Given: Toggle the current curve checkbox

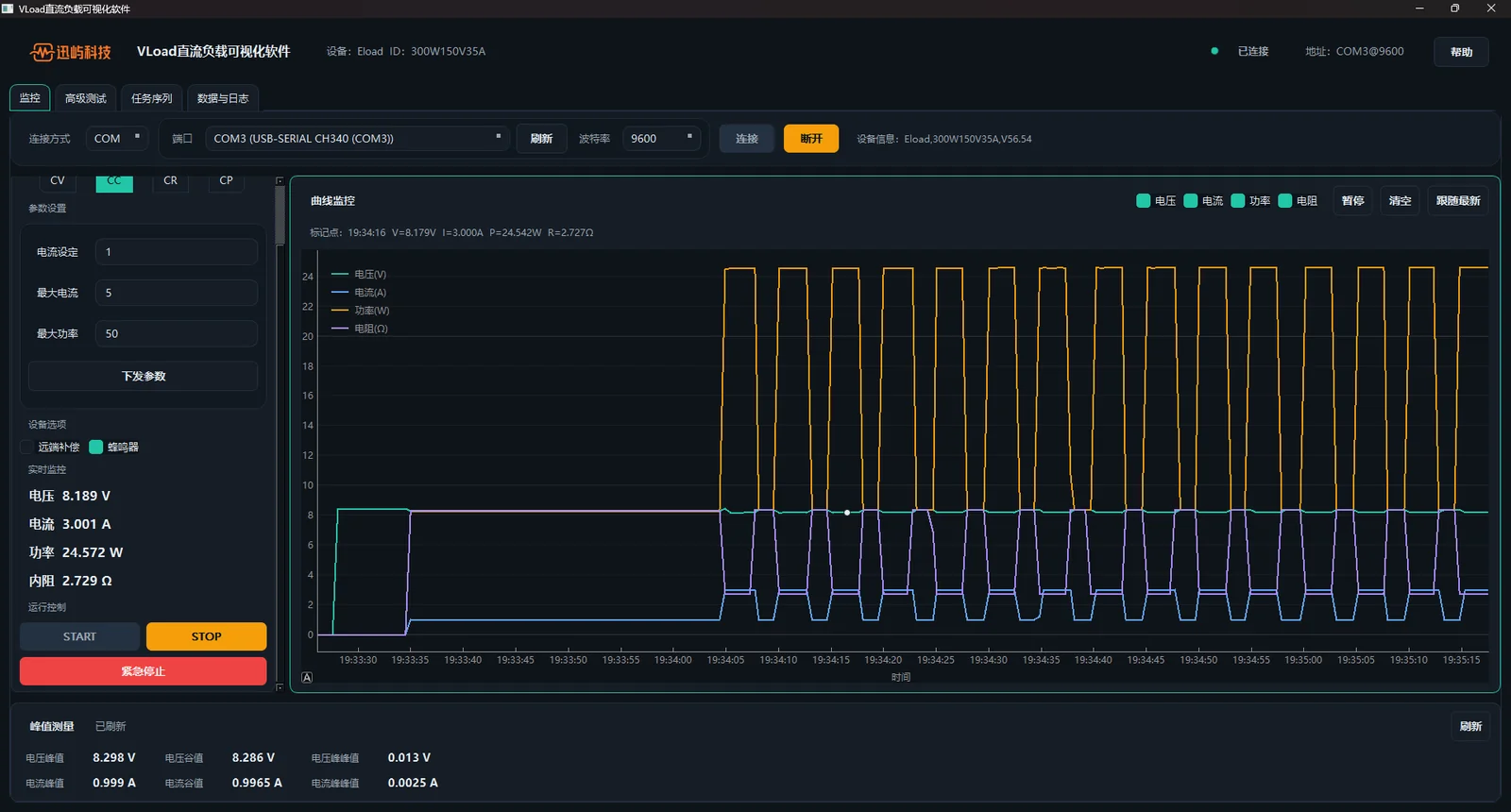Looking at the screenshot, I should pyautogui.click(x=1190, y=200).
